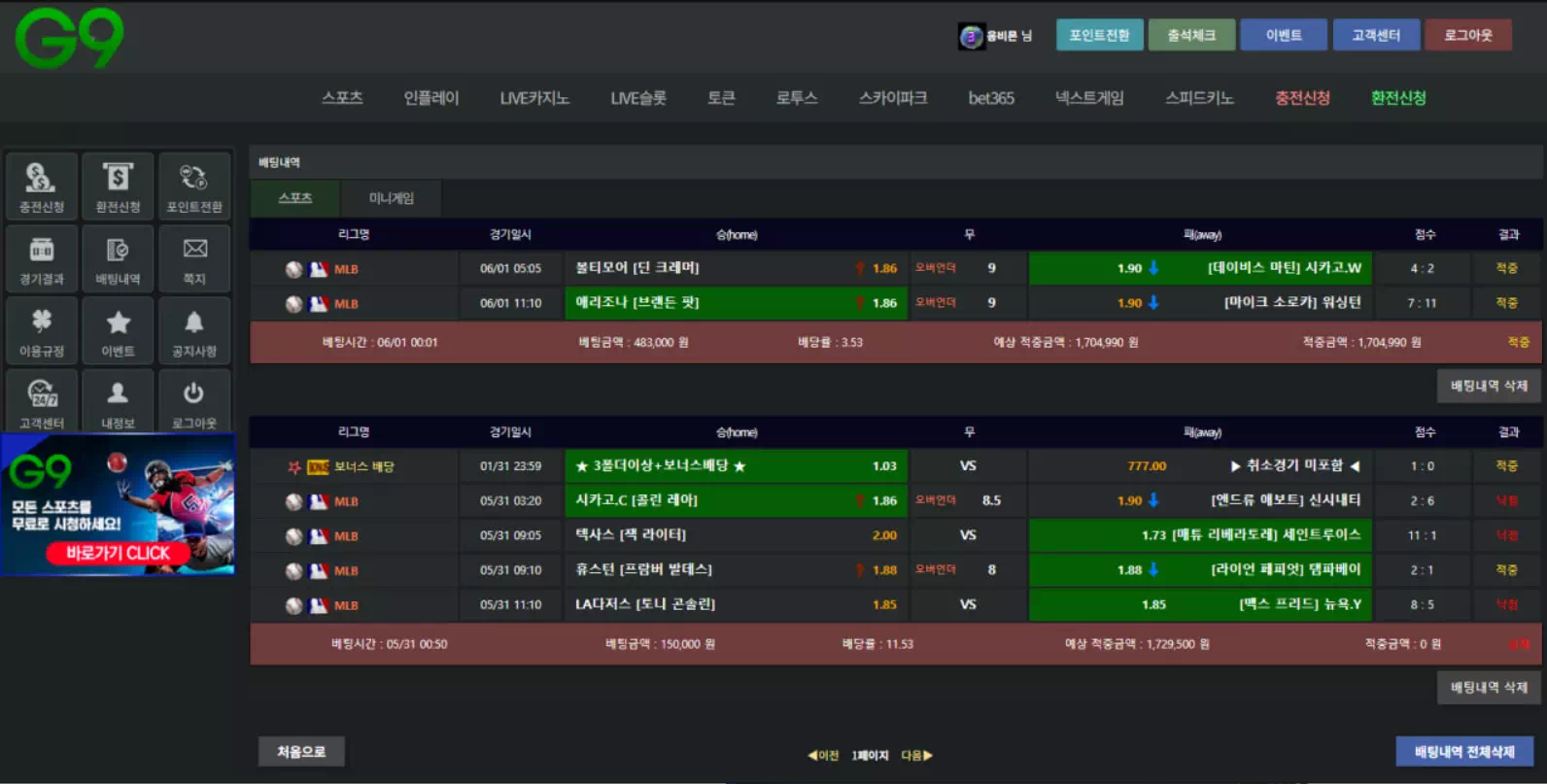
Task: Open the bet365 navigation menu
Action: point(991,98)
